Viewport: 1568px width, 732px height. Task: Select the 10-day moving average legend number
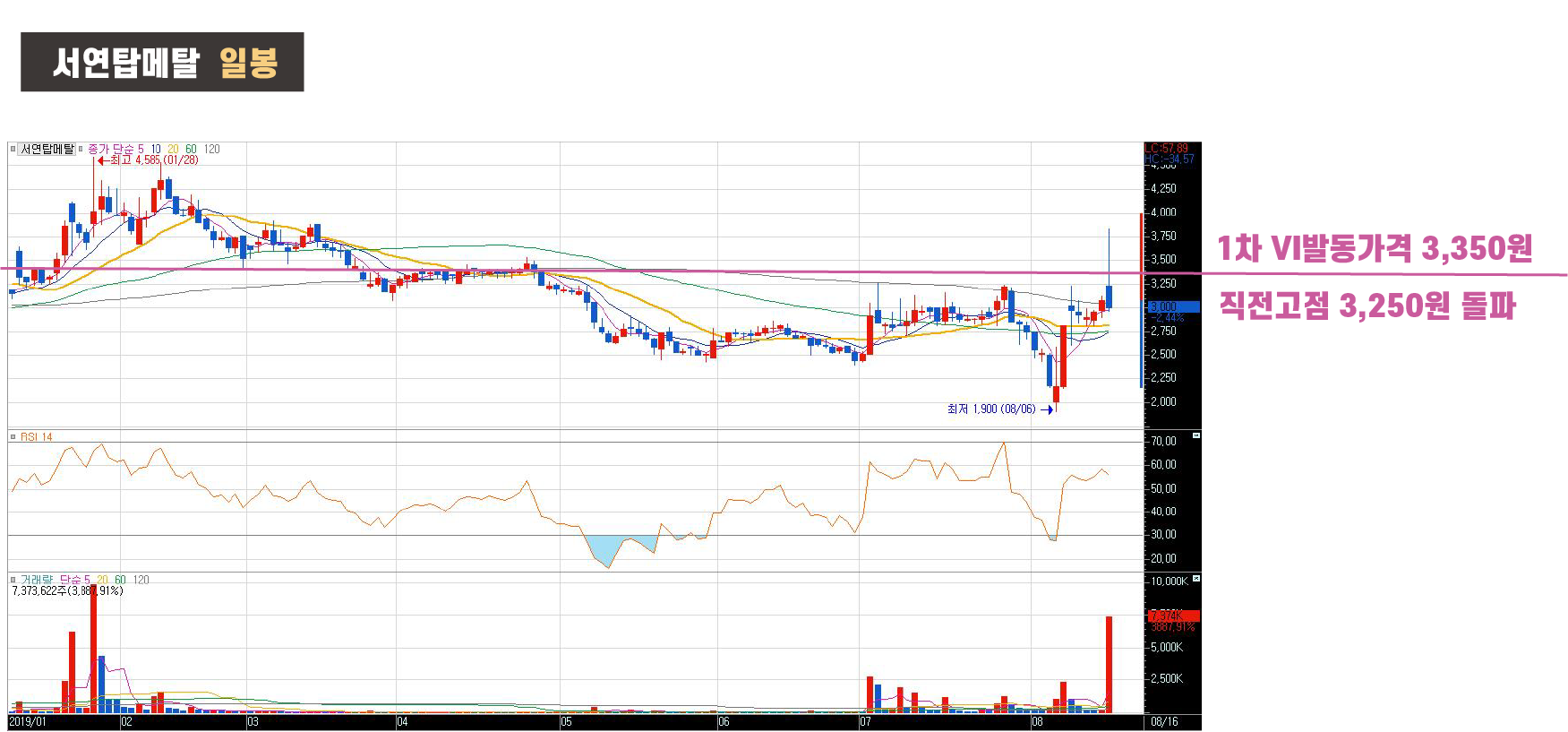pyautogui.click(x=156, y=149)
